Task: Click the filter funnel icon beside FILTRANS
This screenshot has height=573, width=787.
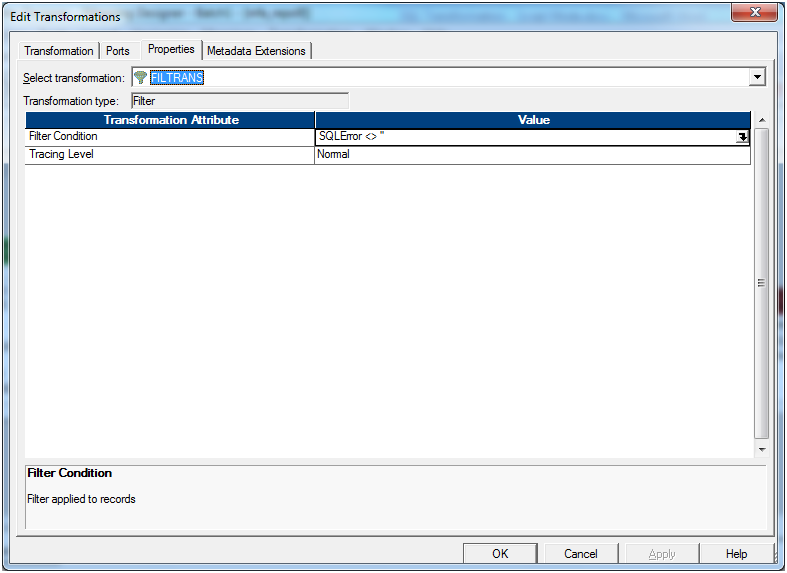Action: [x=141, y=77]
